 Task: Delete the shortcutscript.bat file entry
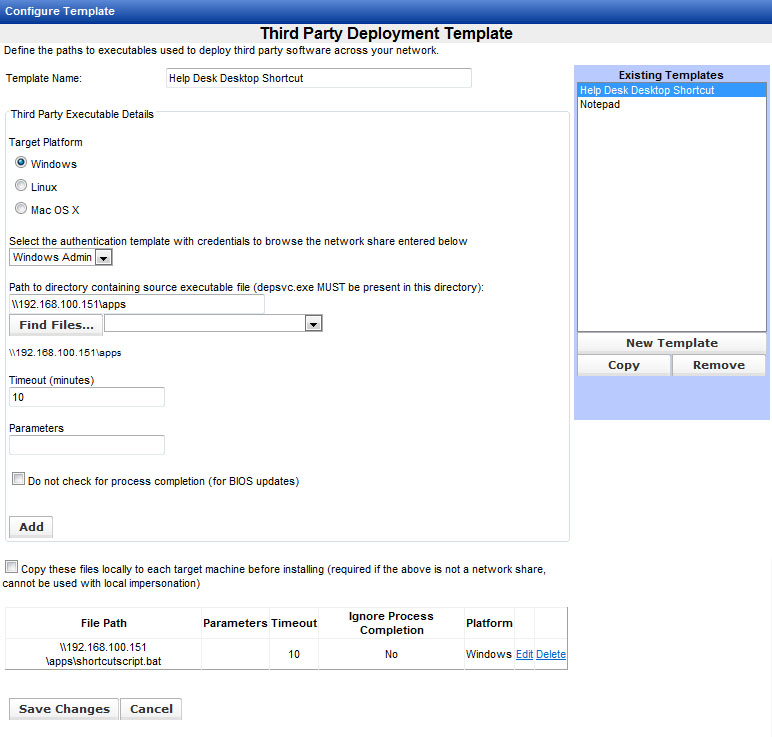[550, 654]
